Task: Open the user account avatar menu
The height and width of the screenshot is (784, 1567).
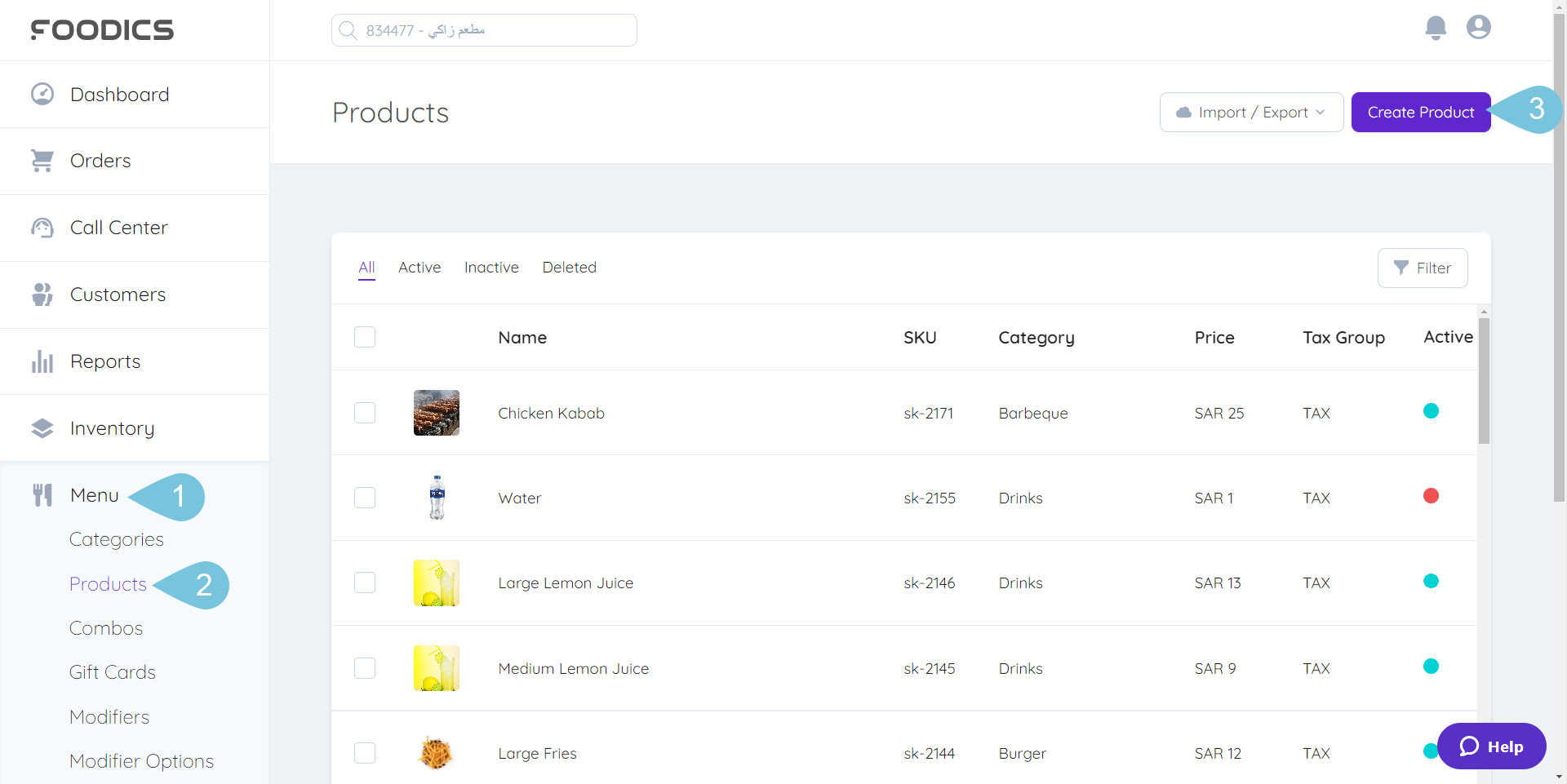Action: coord(1478,27)
